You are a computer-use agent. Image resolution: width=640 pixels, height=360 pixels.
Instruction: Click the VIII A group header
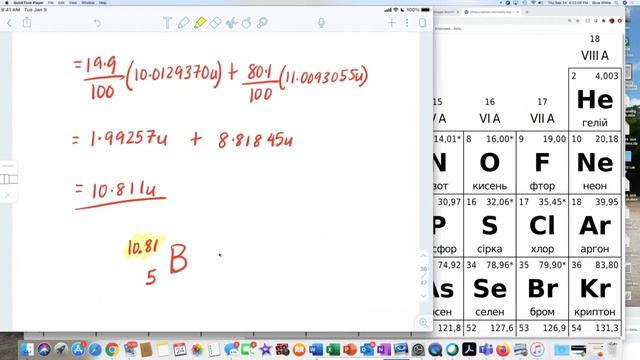[x=595, y=55]
